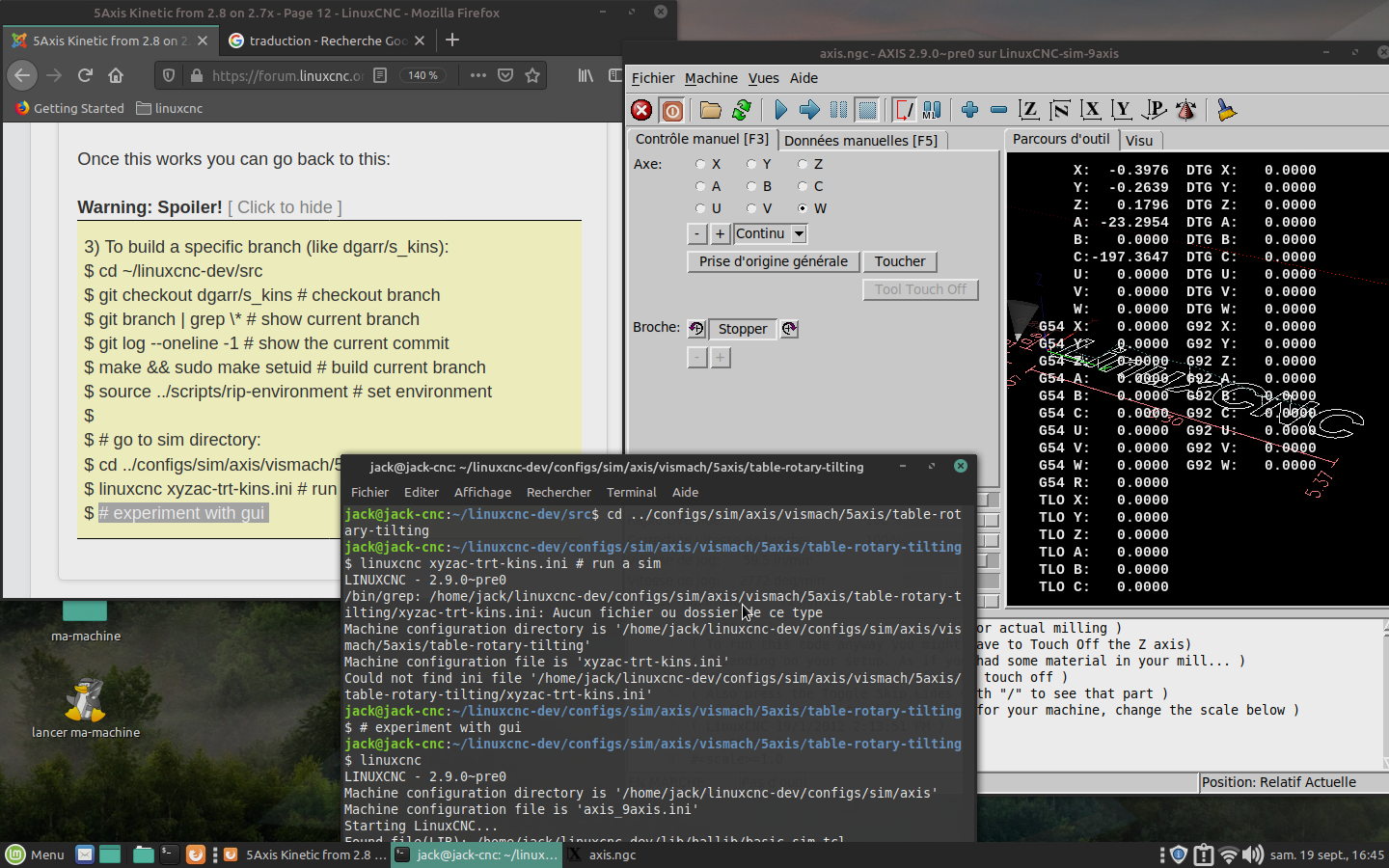The height and width of the screenshot is (868, 1389).
Task: Open a new Firefox tab
Action: tap(452, 40)
